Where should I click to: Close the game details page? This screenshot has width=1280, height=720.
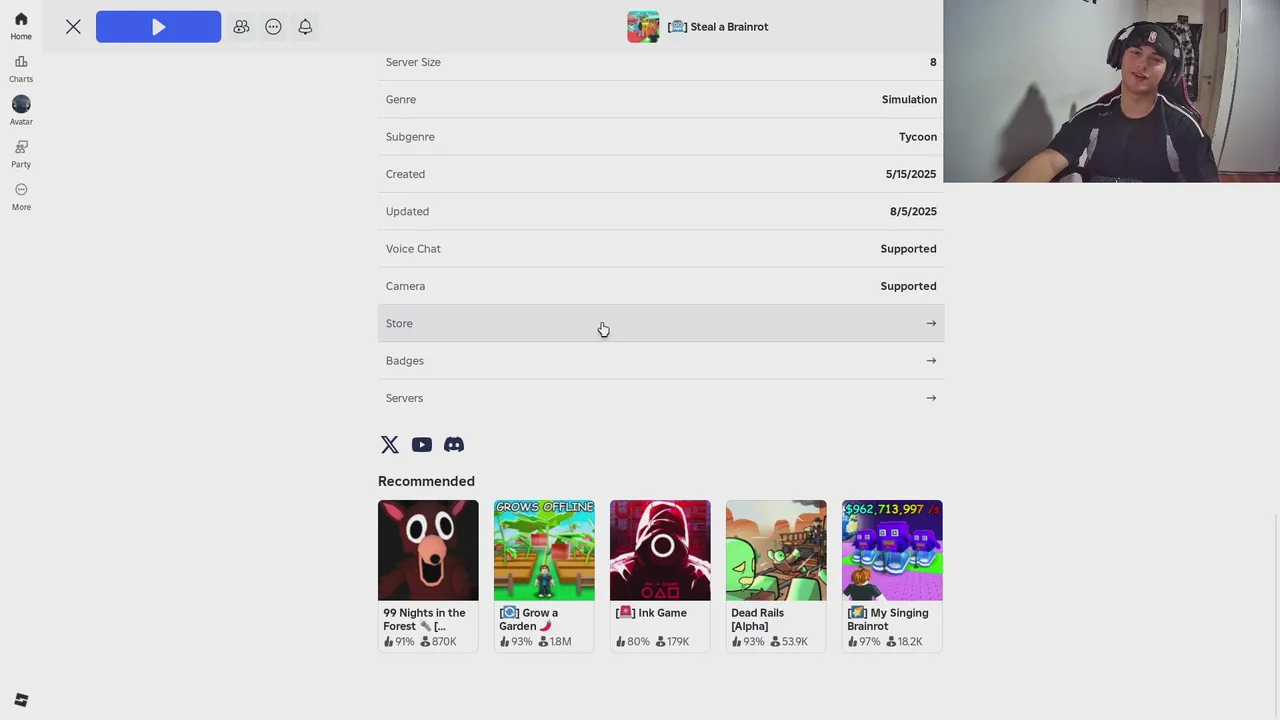(73, 27)
